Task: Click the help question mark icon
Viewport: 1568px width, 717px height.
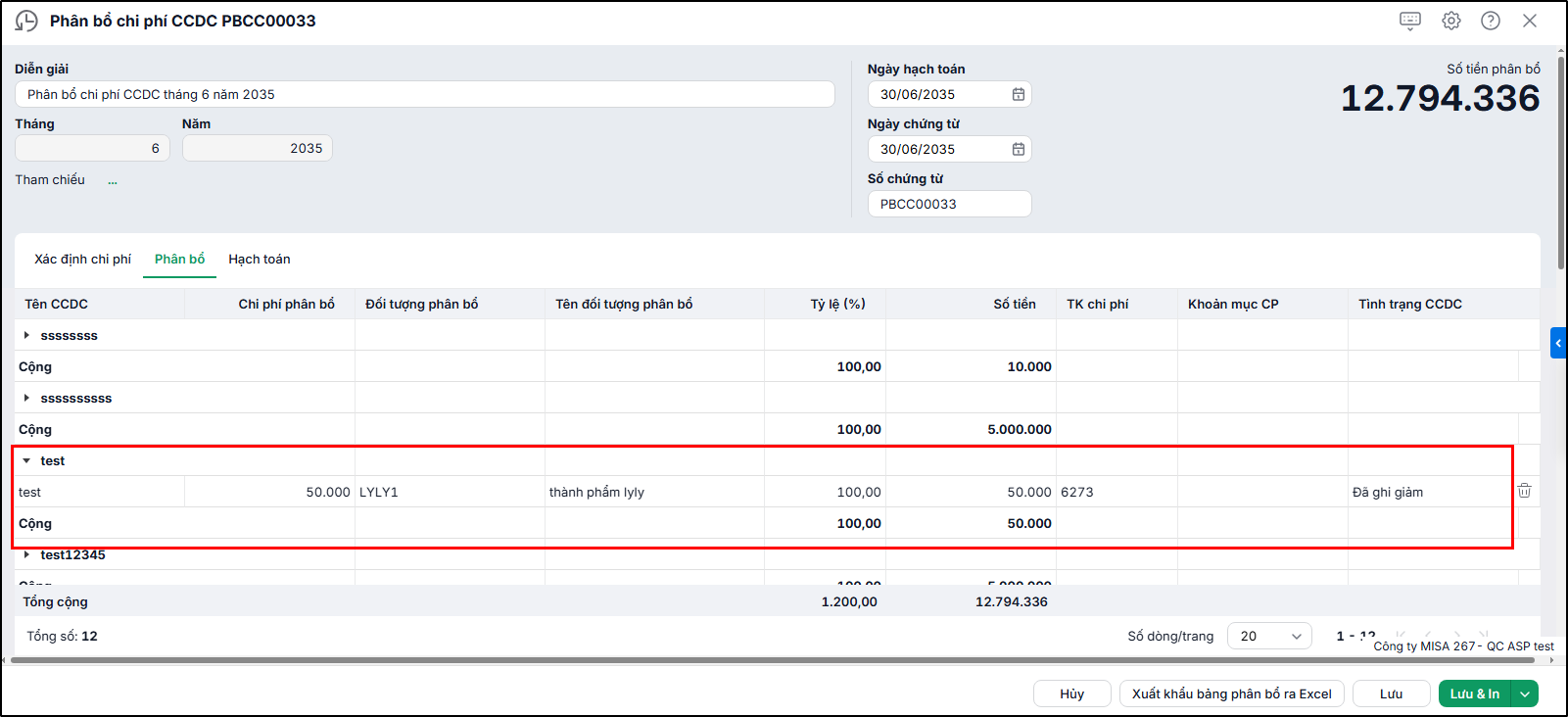Action: point(1491,21)
